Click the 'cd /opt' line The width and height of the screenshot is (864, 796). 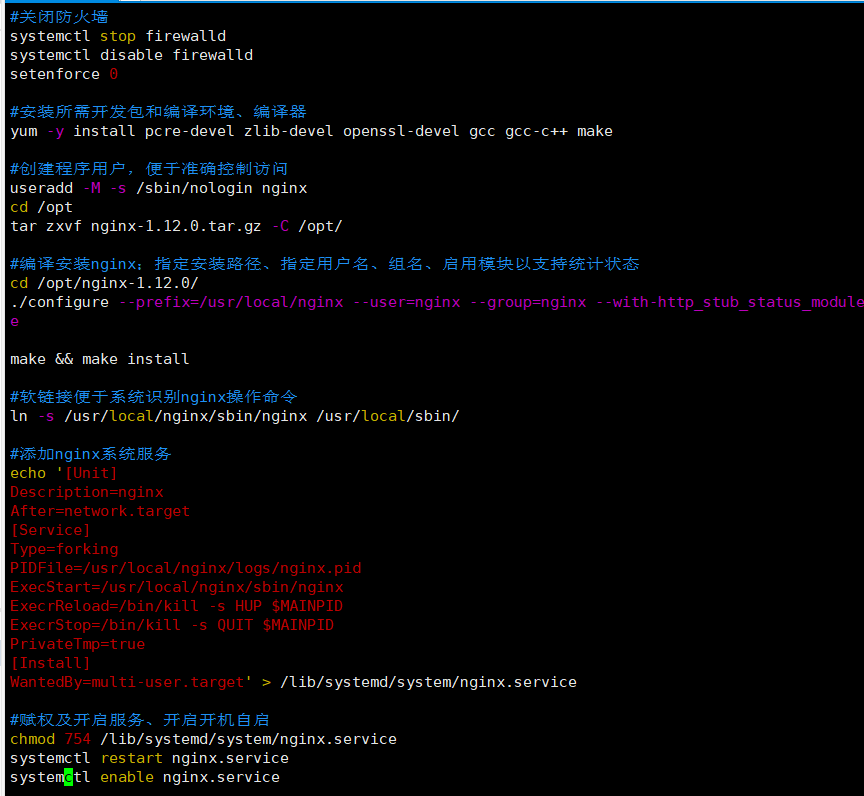[x=41, y=207]
